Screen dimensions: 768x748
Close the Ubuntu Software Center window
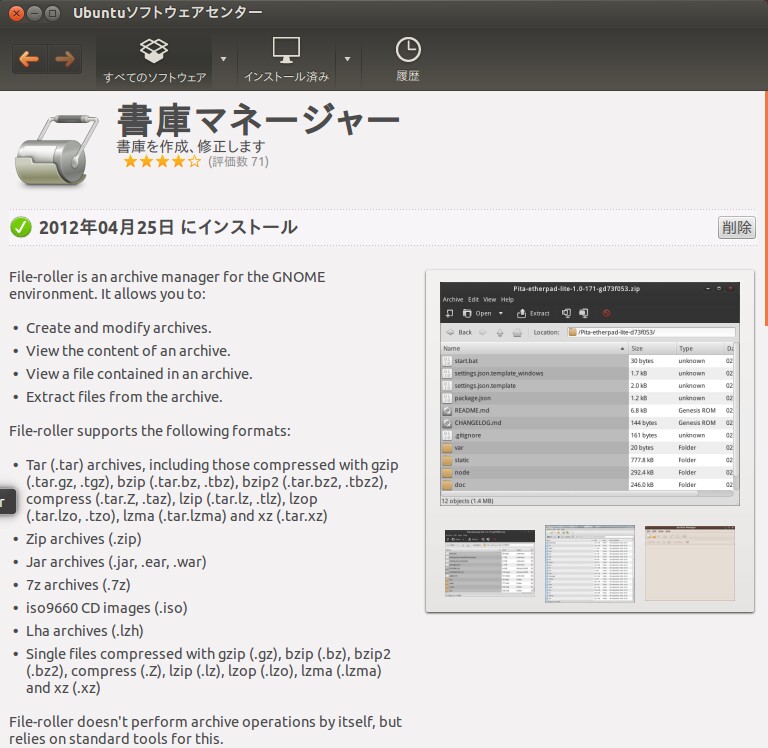click(x=16, y=13)
